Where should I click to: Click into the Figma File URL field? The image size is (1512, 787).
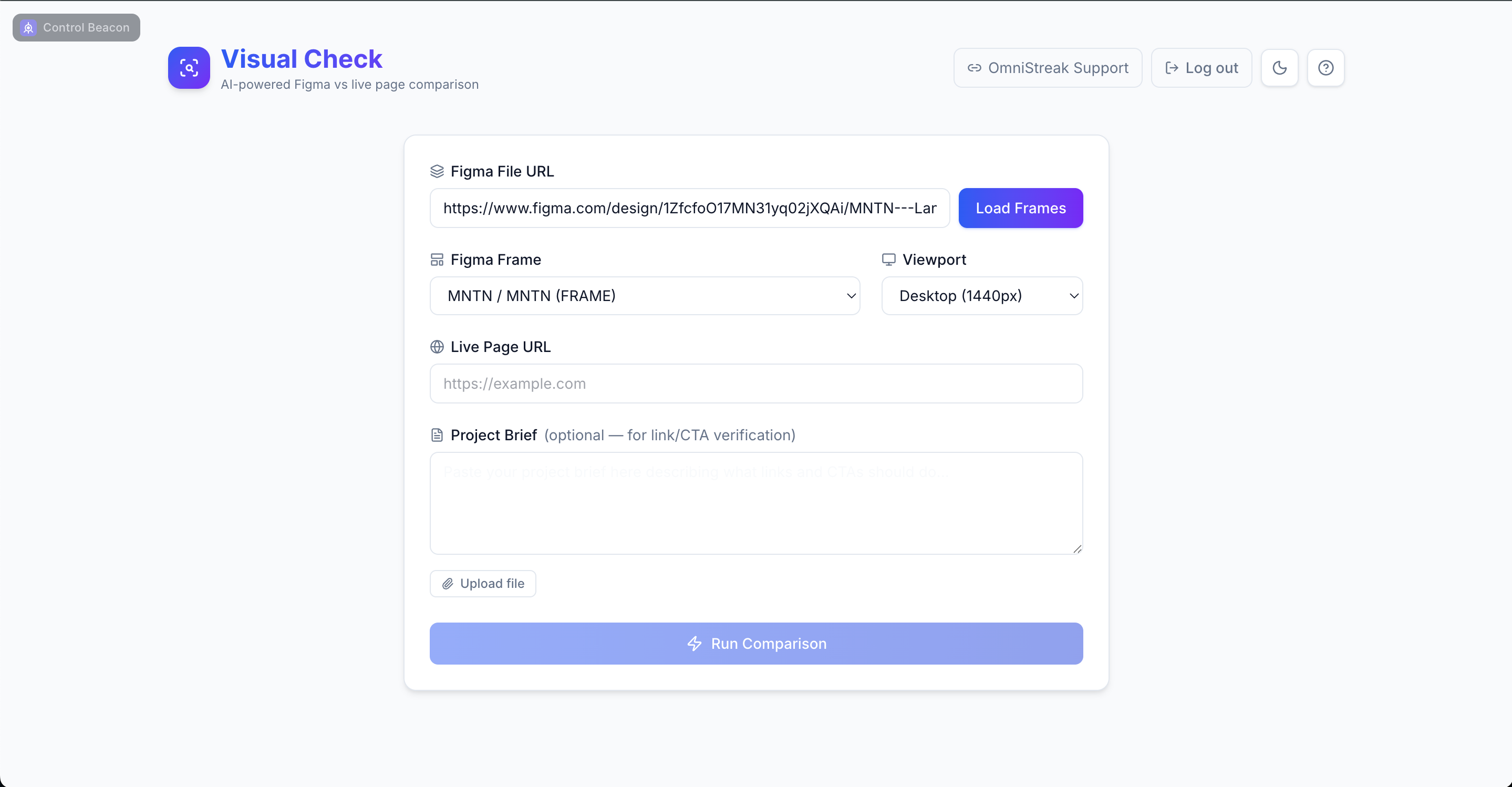pyautogui.click(x=689, y=209)
